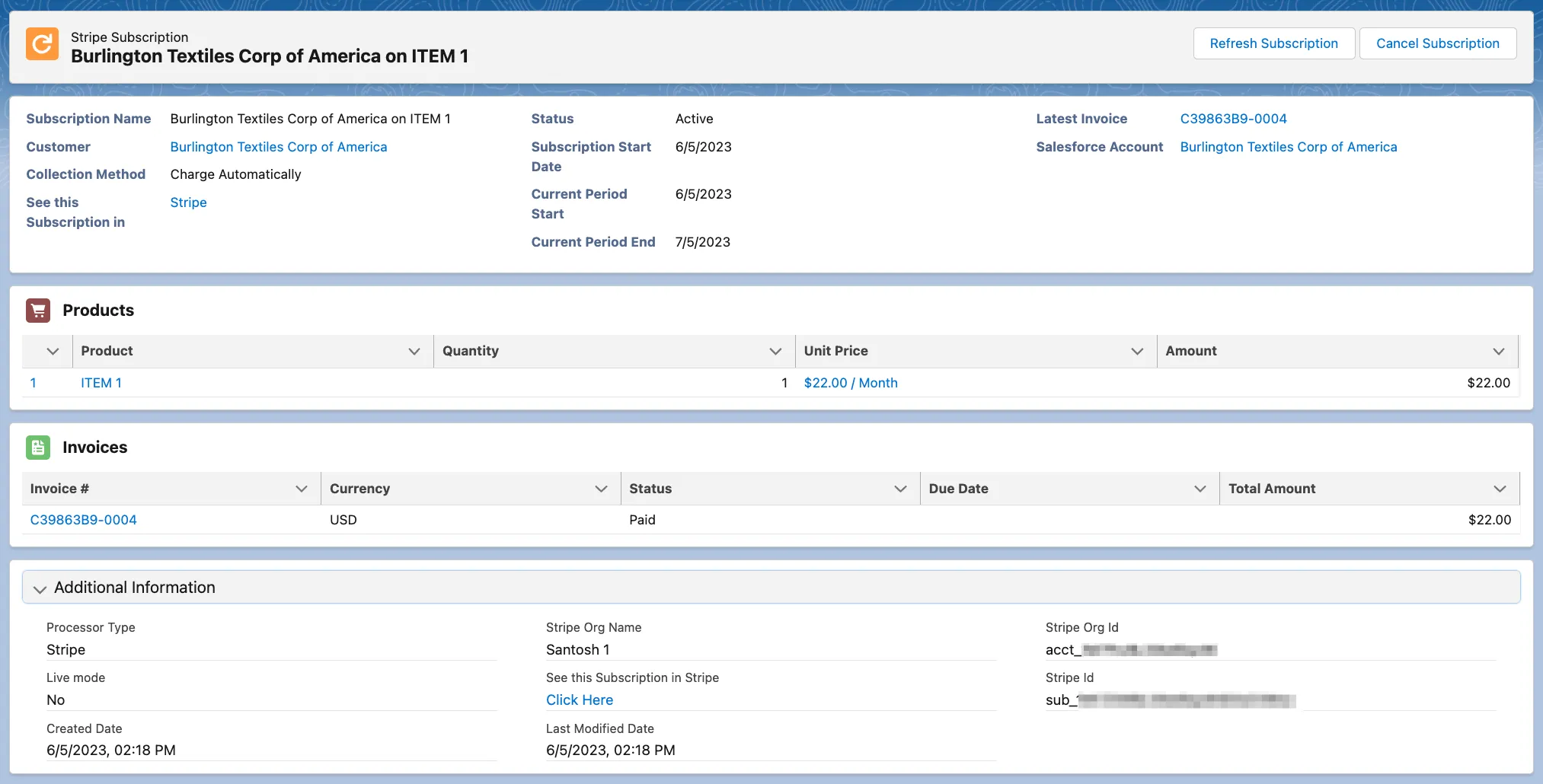This screenshot has height=784, width=1543.
Task: Click the Active status value
Action: (694, 119)
